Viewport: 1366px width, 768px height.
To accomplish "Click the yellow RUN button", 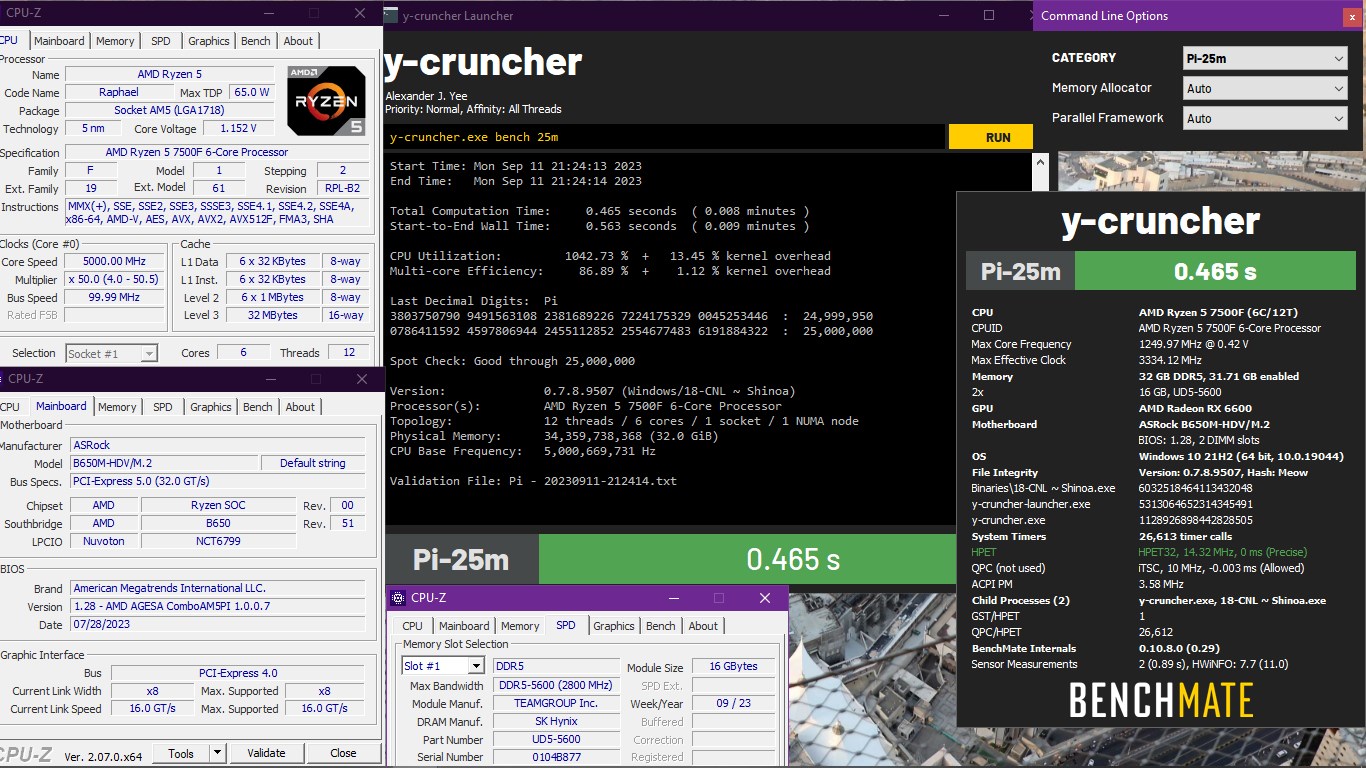I will [x=991, y=137].
